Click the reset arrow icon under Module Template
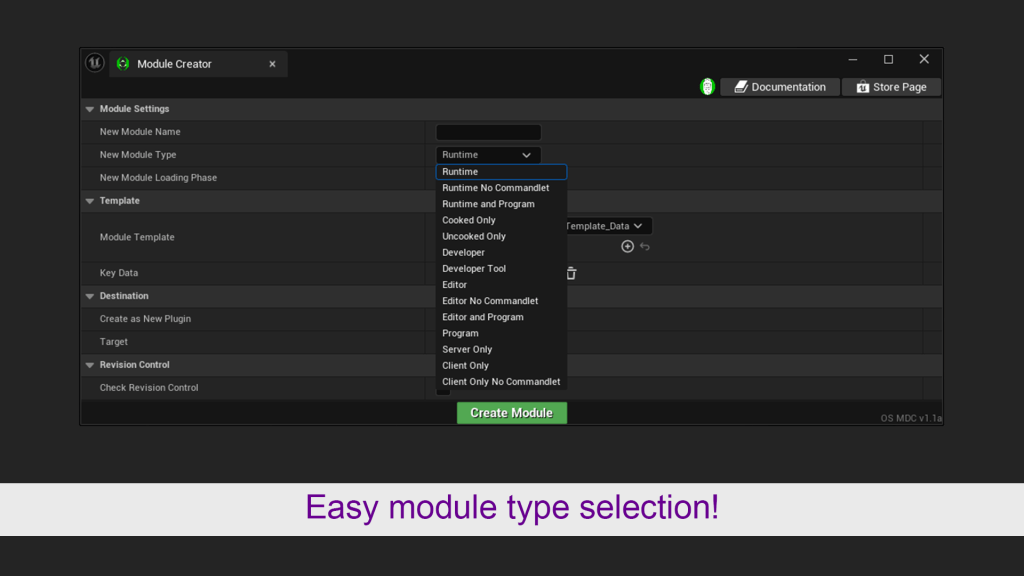This screenshot has width=1024, height=576. (x=645, y=246)
